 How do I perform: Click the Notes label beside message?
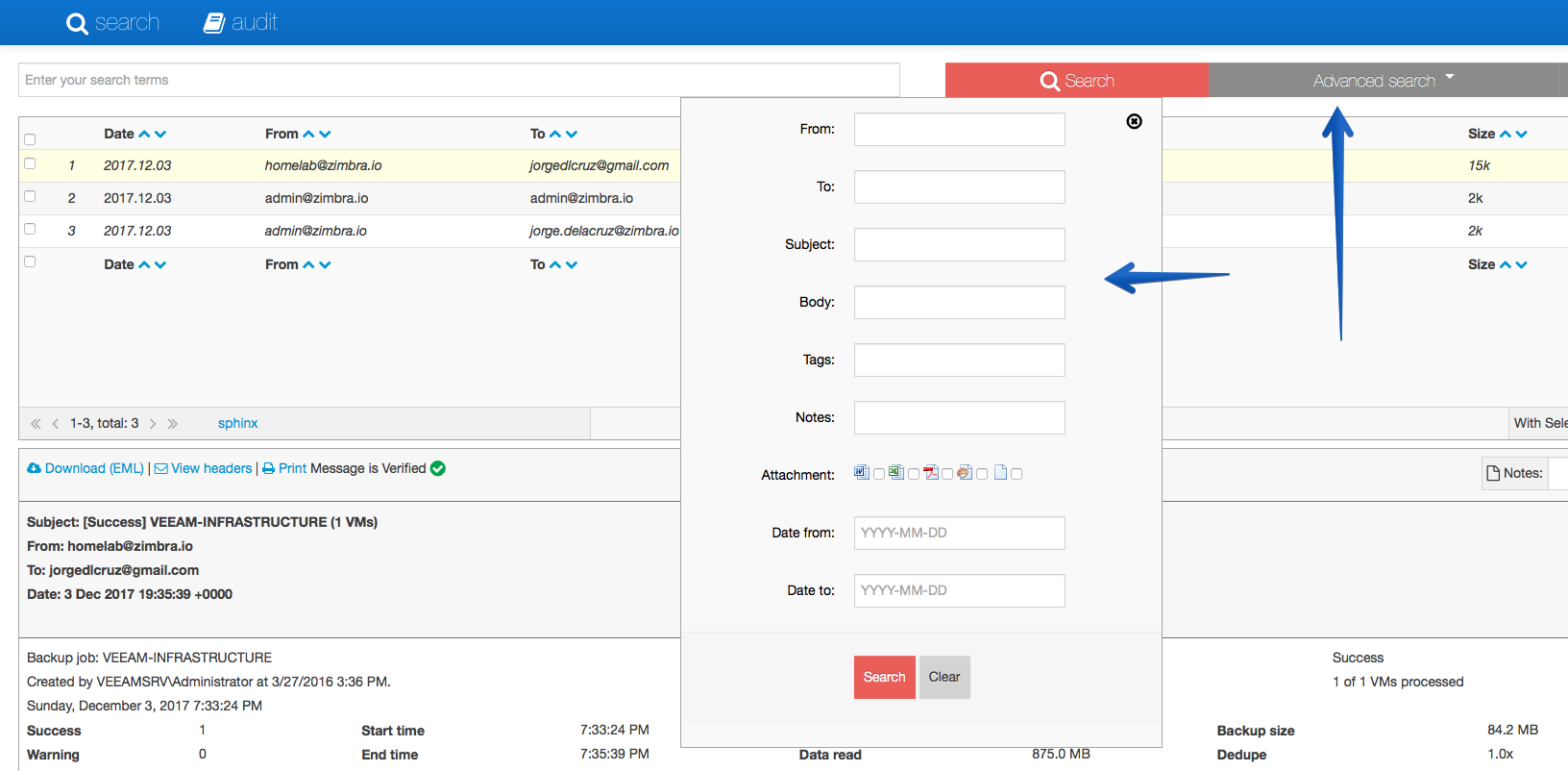click(x=1515, y=473)
